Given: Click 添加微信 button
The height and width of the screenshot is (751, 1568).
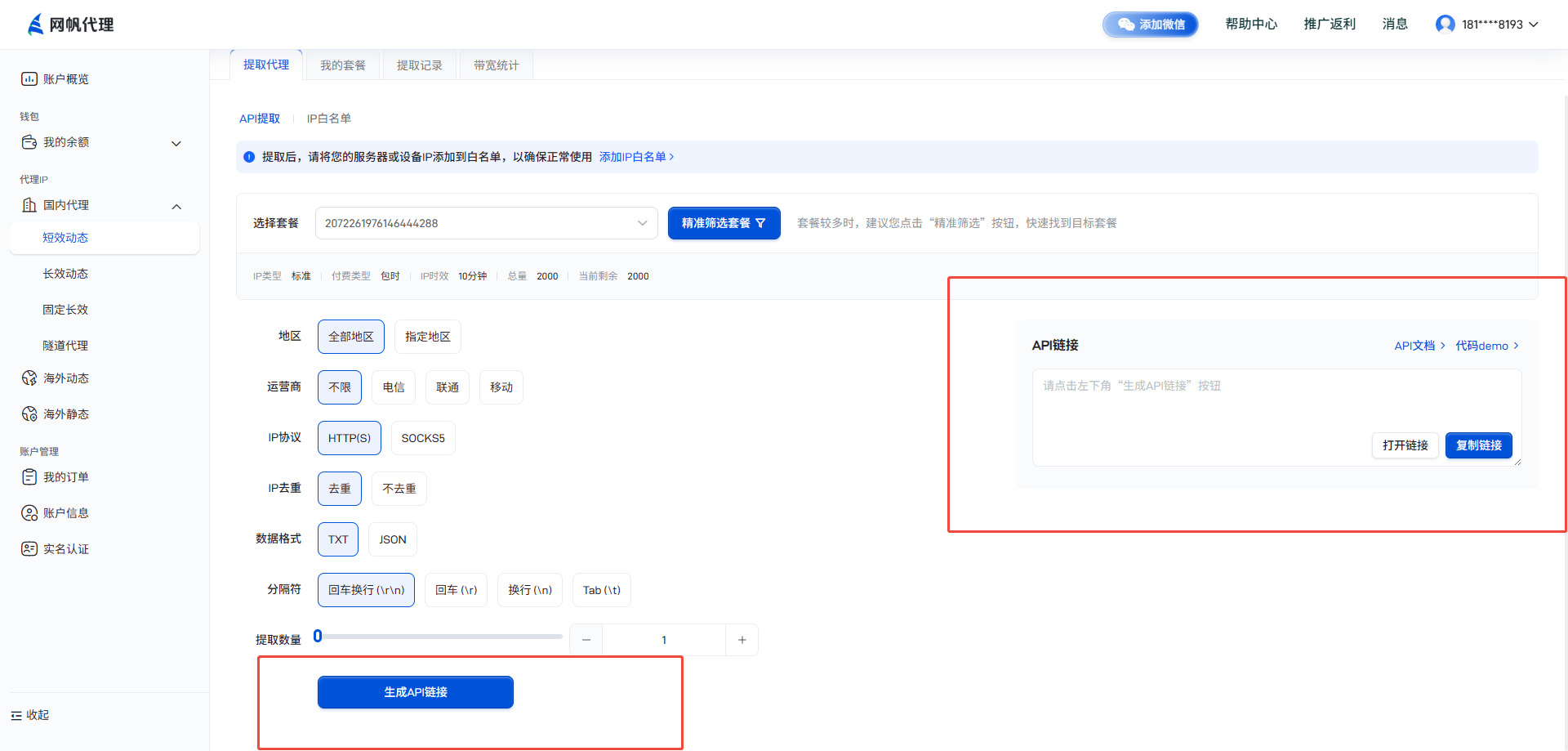Looking at the screenshot, I should tap(1151, 25).
